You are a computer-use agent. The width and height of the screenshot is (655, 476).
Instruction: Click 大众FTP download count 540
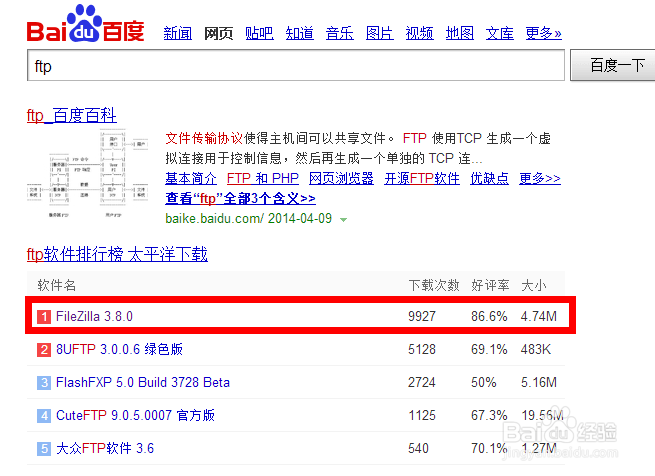point(419,448)
